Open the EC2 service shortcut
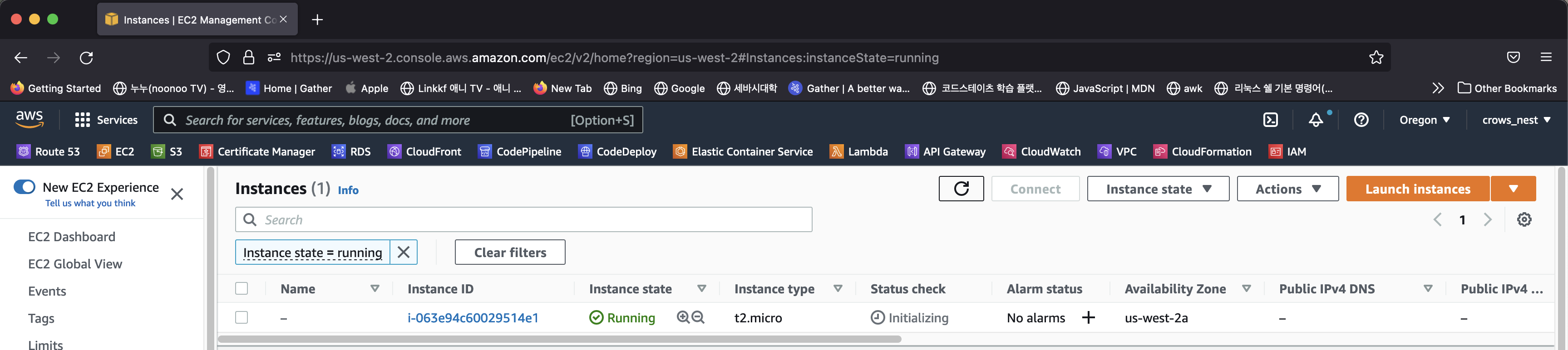 [x=116, y=151]
